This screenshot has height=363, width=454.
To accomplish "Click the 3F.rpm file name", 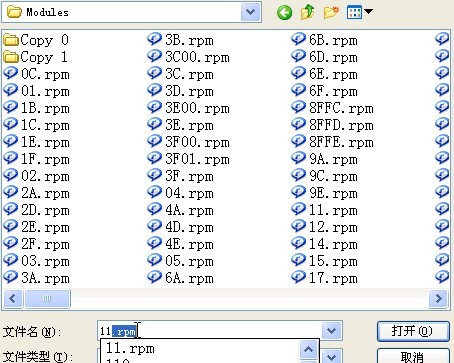I will 189,177.
